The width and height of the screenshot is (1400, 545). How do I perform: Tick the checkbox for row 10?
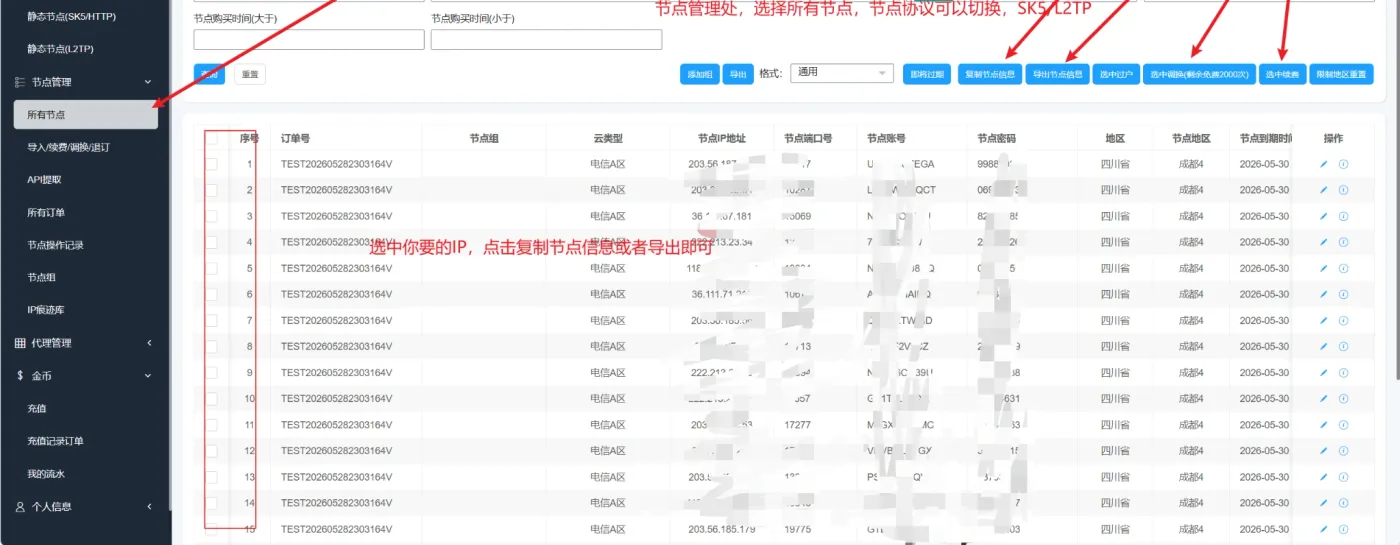point(212,399)
